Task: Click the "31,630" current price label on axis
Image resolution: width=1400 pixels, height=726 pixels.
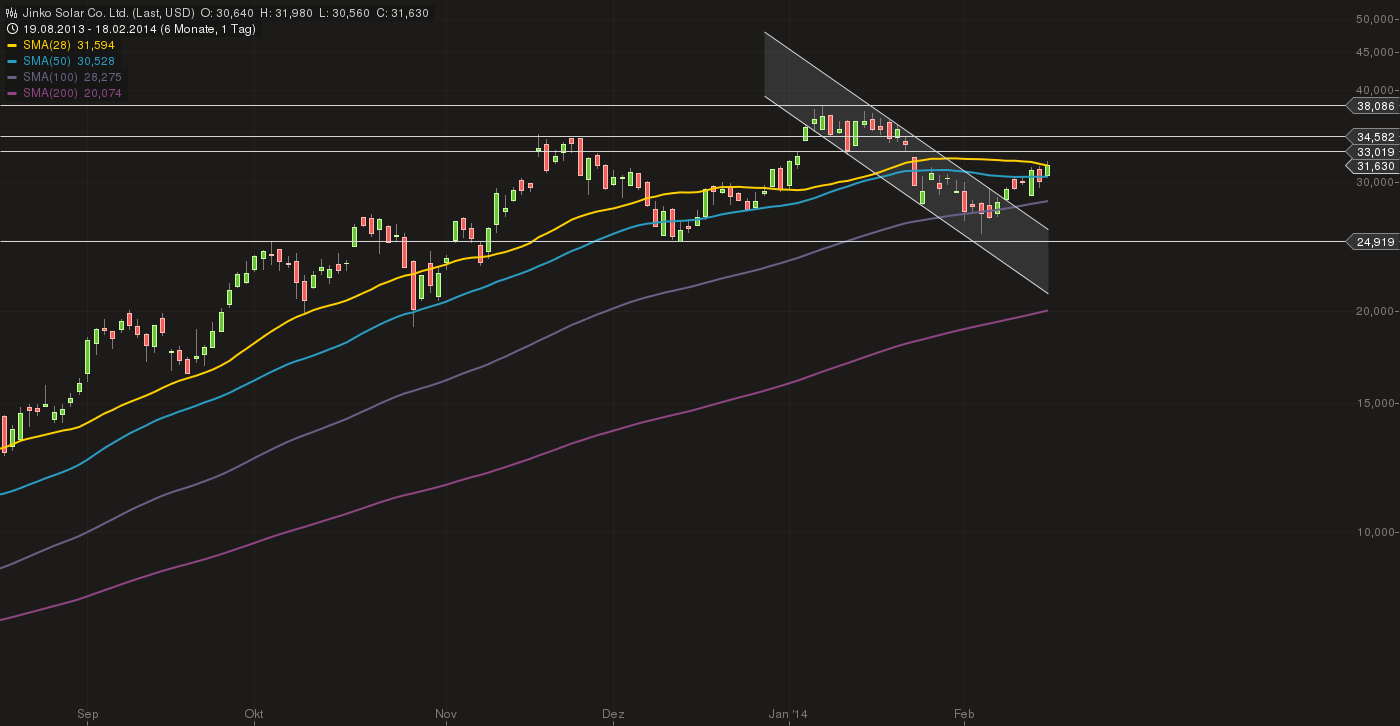Action: tap(1375, 165)
